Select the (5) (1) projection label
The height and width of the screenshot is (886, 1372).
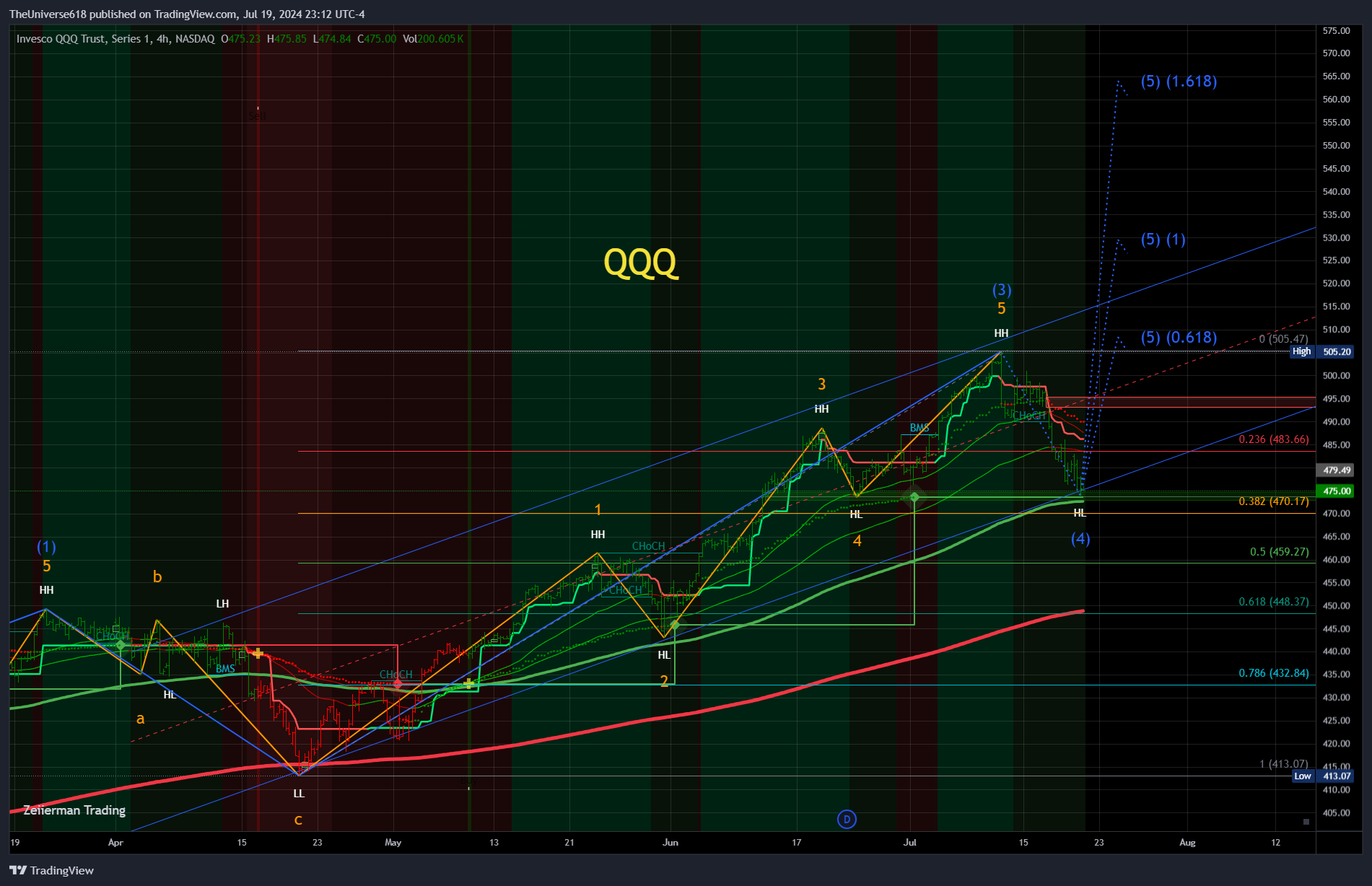[x=1163, y=240]
